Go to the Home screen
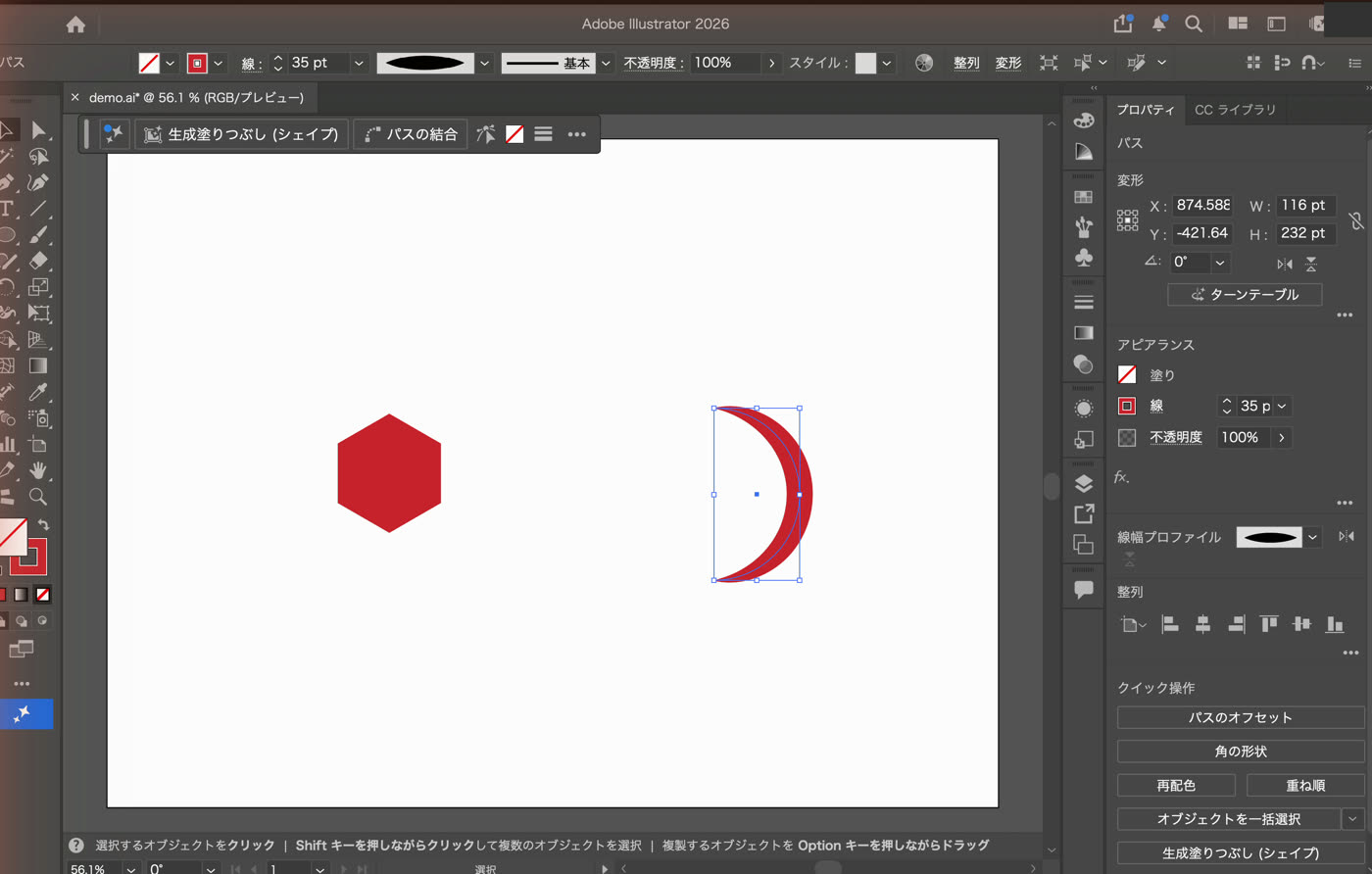The width and height of the screenshot is (1372, 874). click(75, 24)
